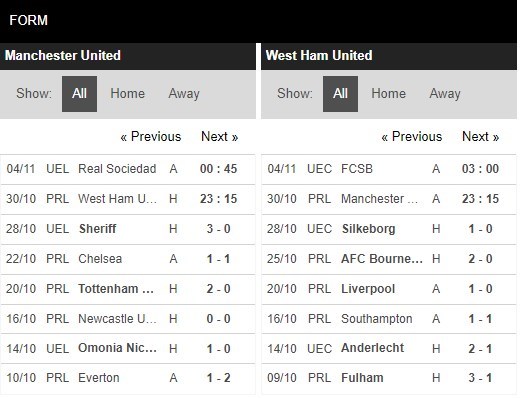
Task: Go to Previous Manchester United matches
Action: 151,137
